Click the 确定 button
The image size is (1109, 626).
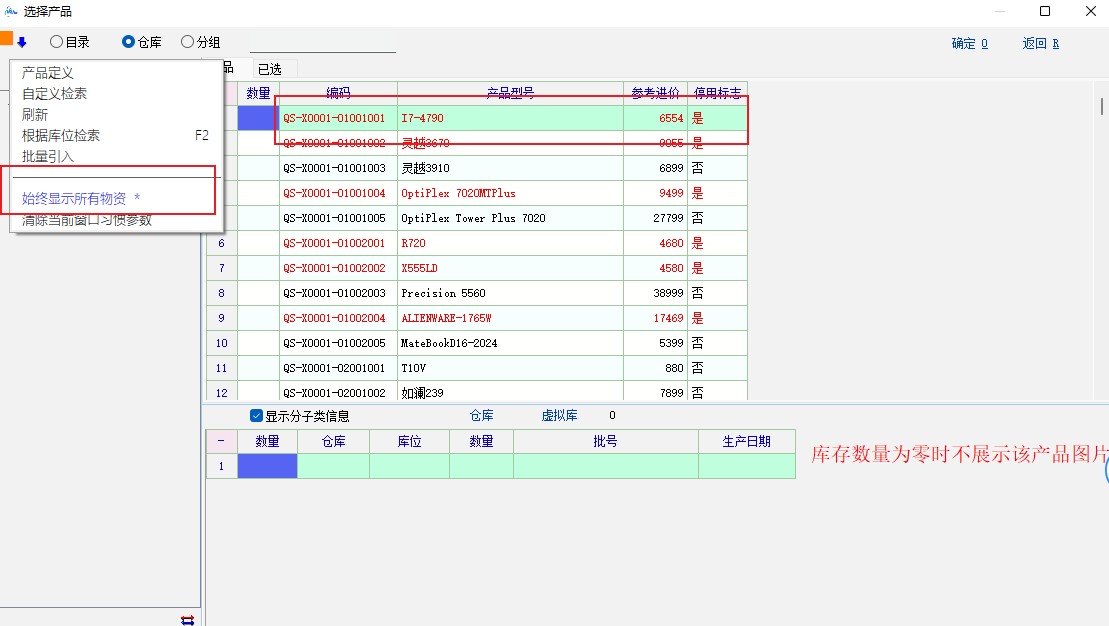[x=969, y=43]
